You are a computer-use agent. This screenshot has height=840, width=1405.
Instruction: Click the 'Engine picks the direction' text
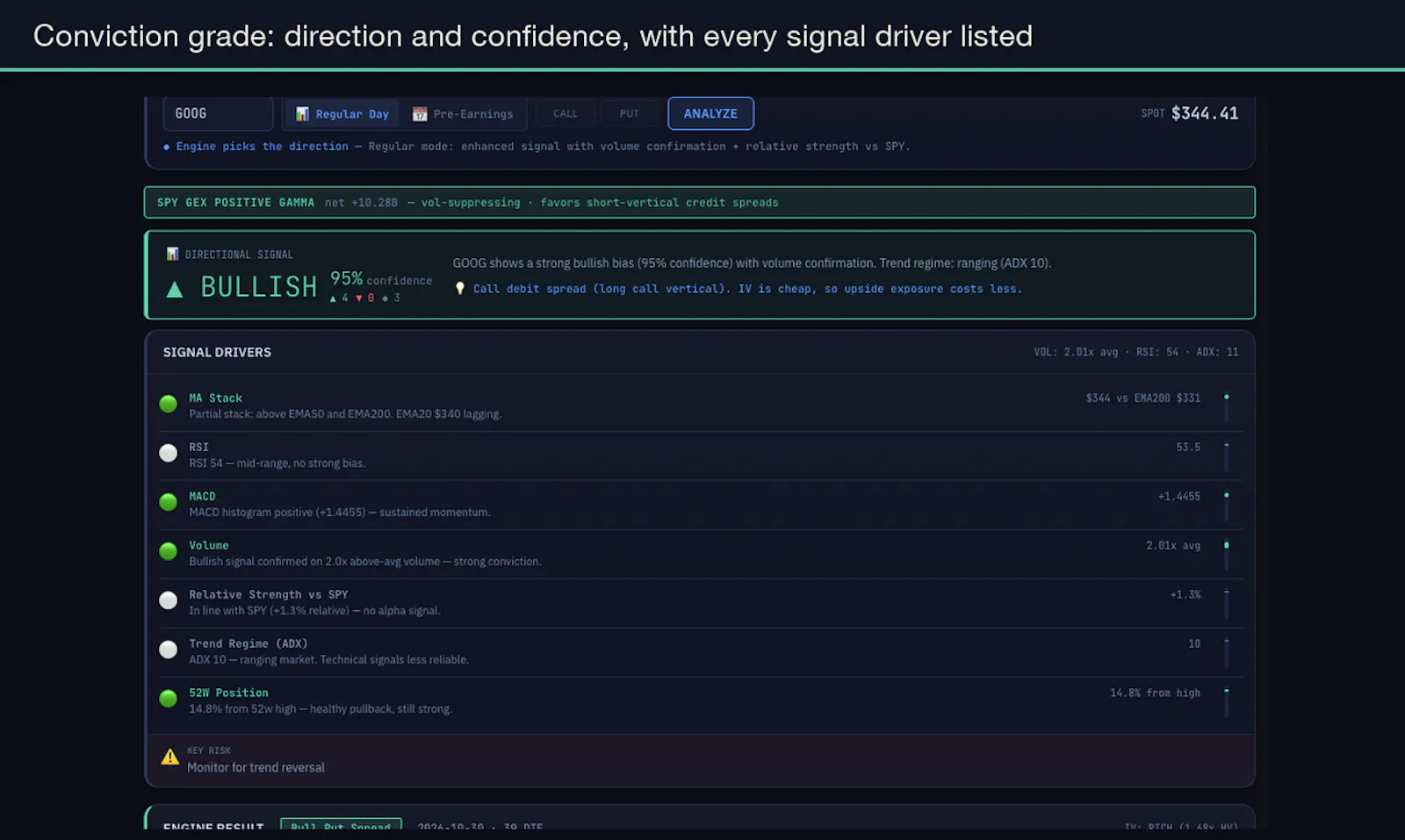[262, 147]
